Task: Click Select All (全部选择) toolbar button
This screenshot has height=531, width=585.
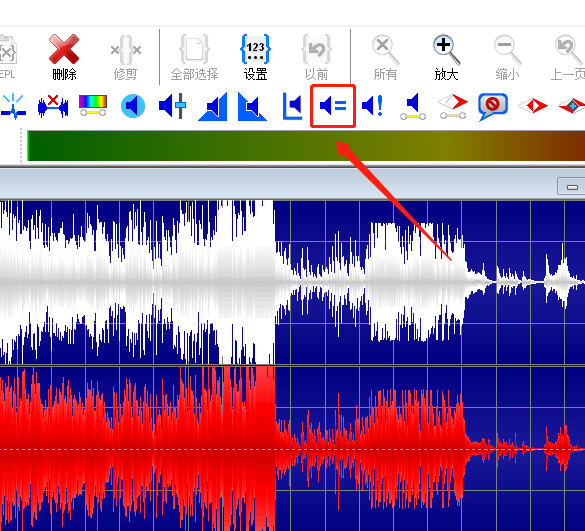Action: coord(194,57)
